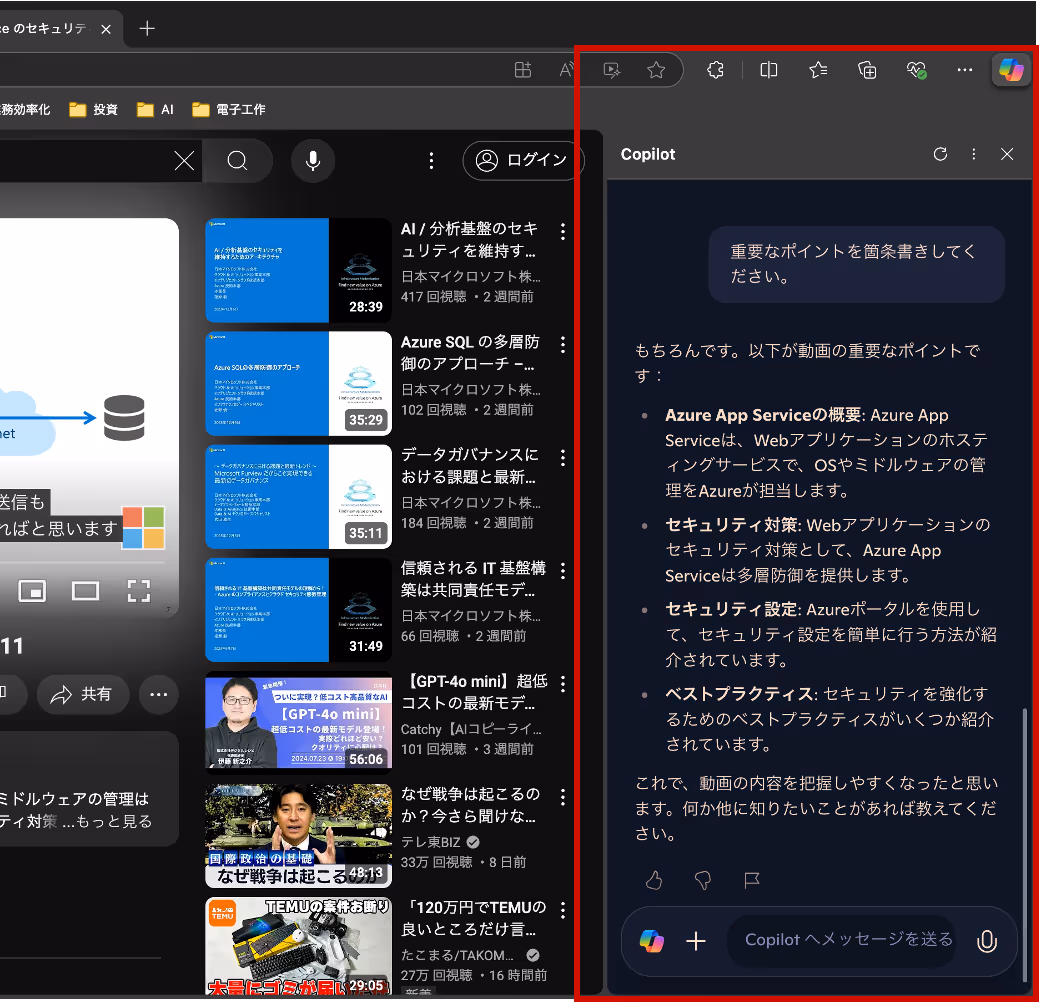Screen dimensions: 1040x1002
Task: Click the Read aloud icon in address bar
Action: click(x=567, y=70)
